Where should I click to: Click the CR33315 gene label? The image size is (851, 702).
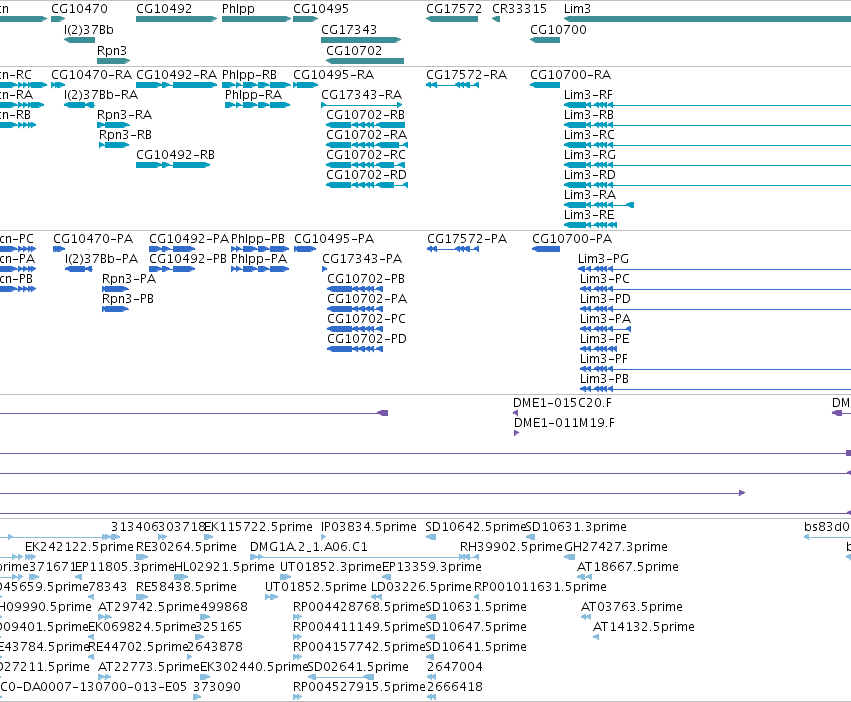[x=519, y=9]
